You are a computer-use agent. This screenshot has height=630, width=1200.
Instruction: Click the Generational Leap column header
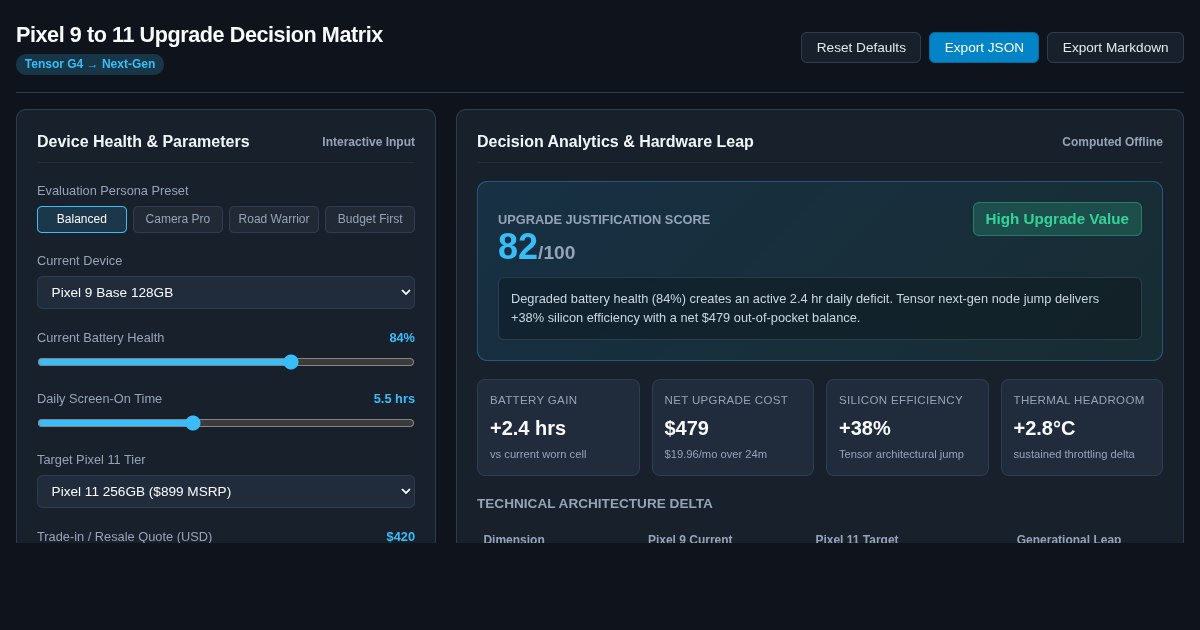tap(1069, 540)
